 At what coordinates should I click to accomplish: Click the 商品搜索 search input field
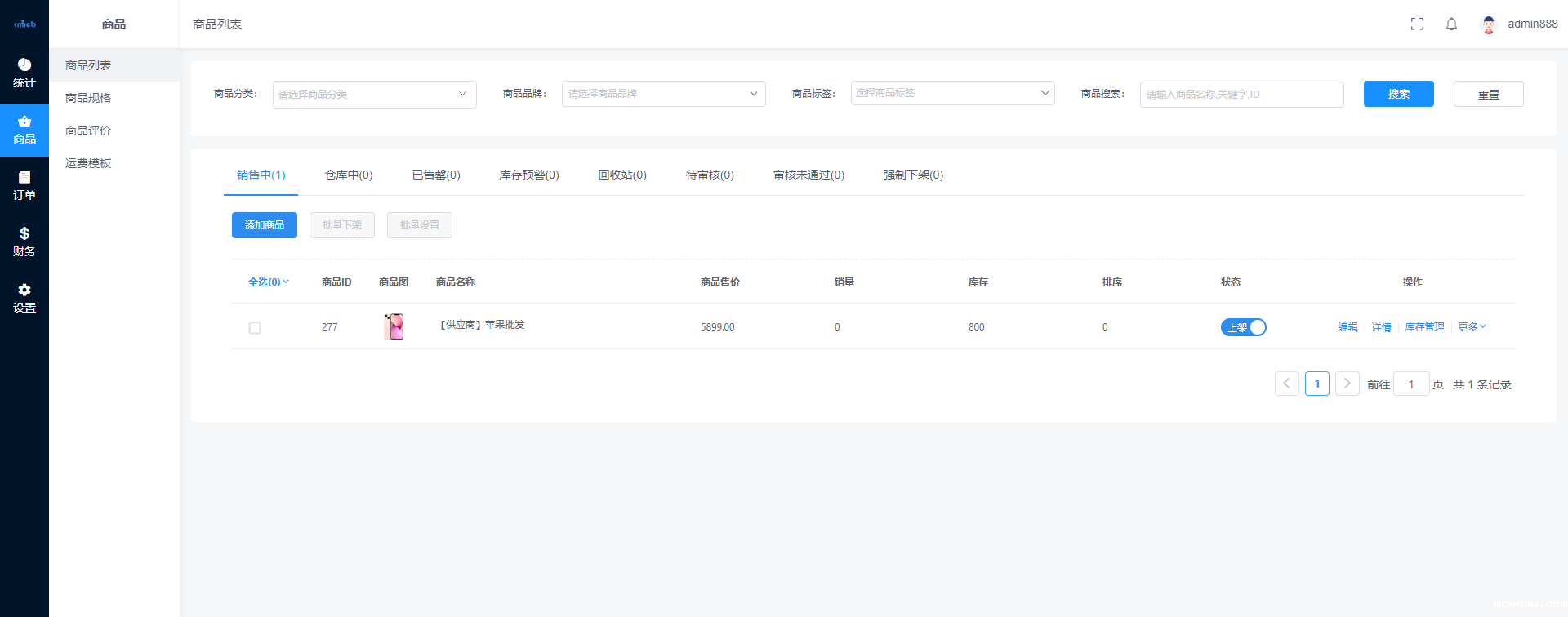click(1241, 95)
